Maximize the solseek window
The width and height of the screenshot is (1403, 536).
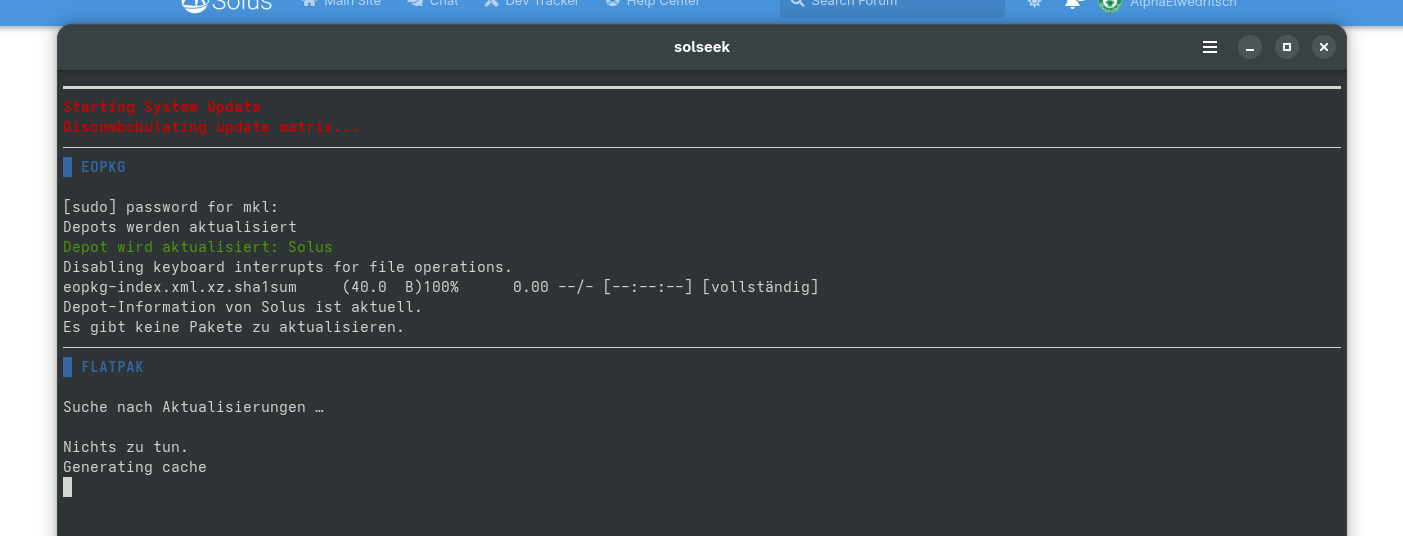point(1287,47)
